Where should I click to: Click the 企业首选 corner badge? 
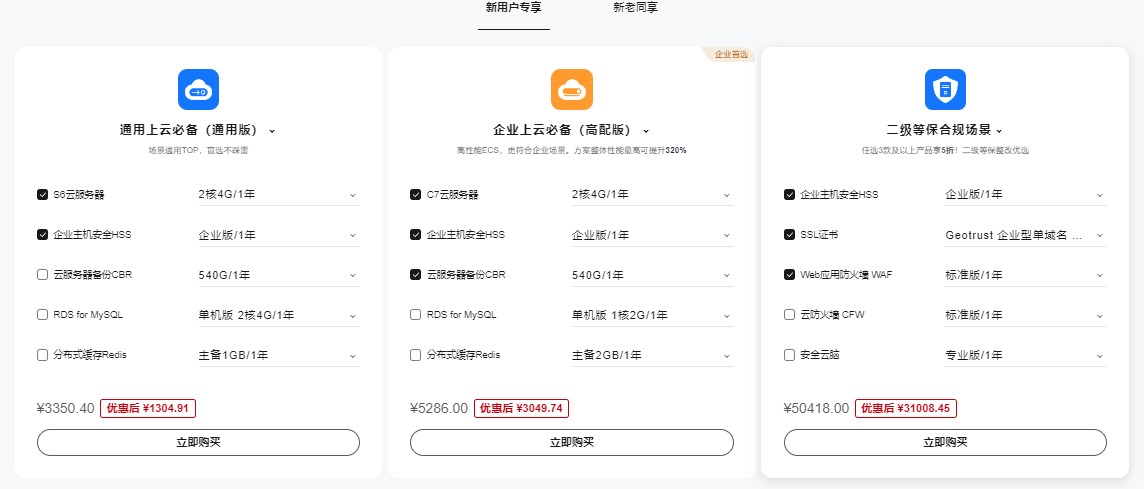730,55
